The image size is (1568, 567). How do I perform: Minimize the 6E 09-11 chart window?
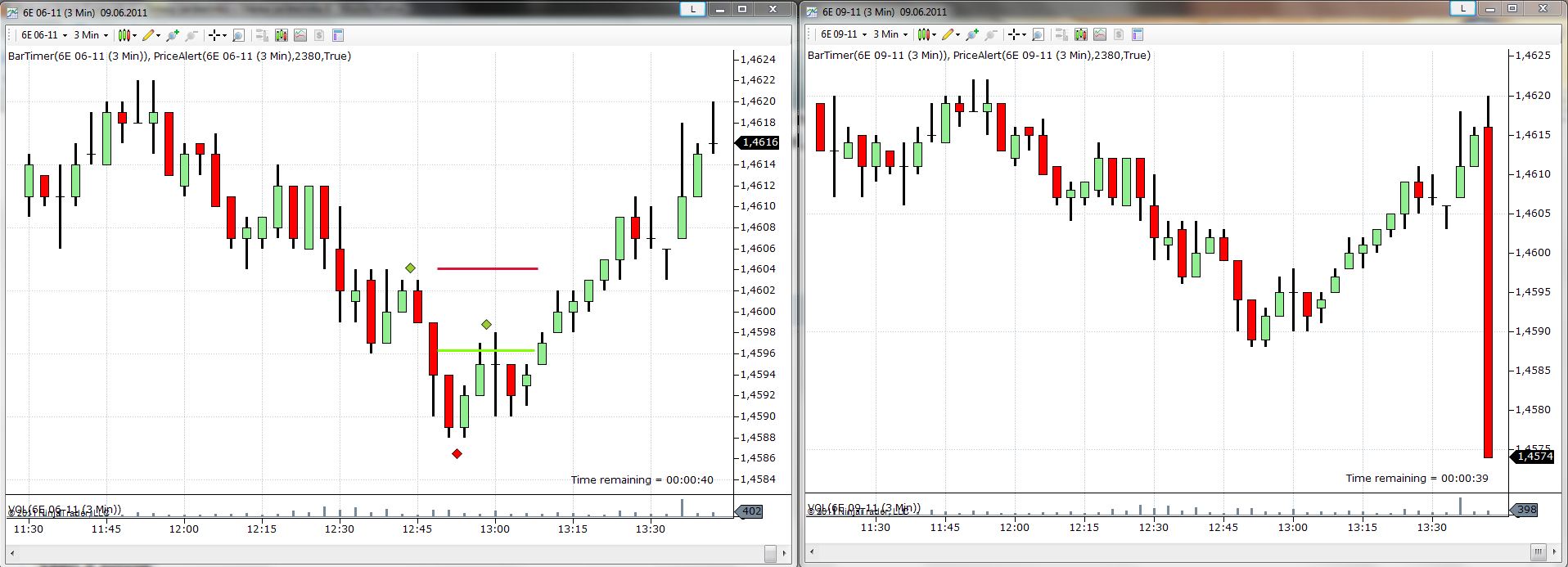tap(1490, 8)
